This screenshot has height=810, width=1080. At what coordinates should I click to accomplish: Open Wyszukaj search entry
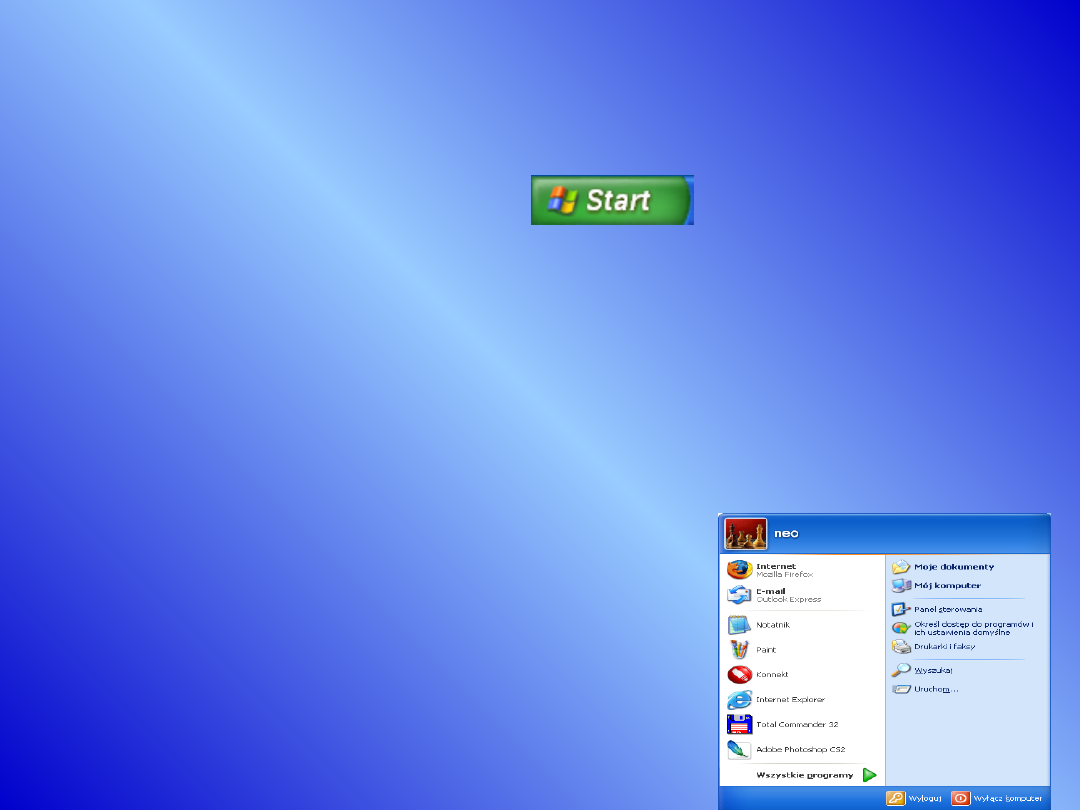(x=922, y=669)
